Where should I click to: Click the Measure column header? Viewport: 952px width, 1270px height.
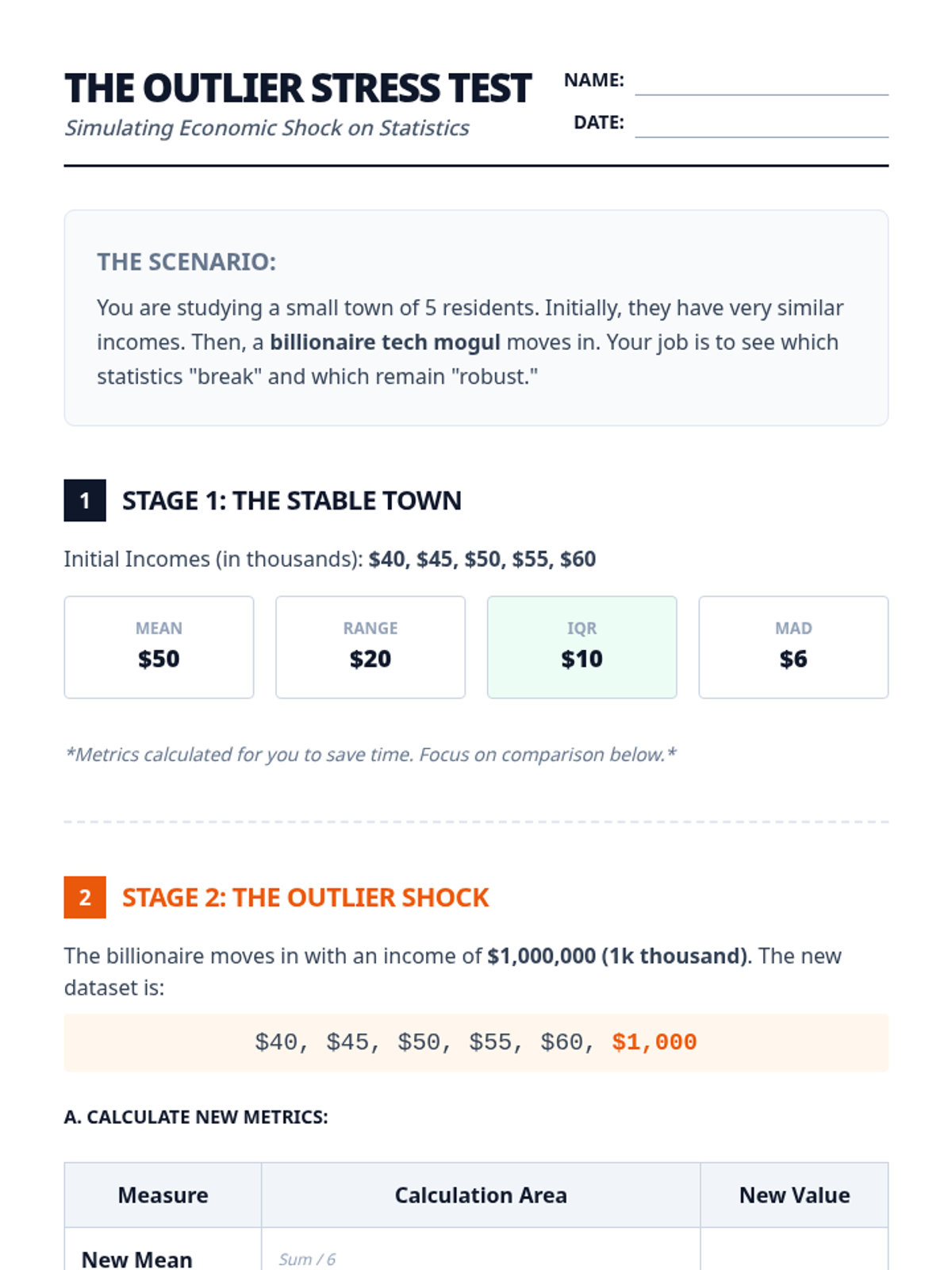click(x=163, y=1195)
